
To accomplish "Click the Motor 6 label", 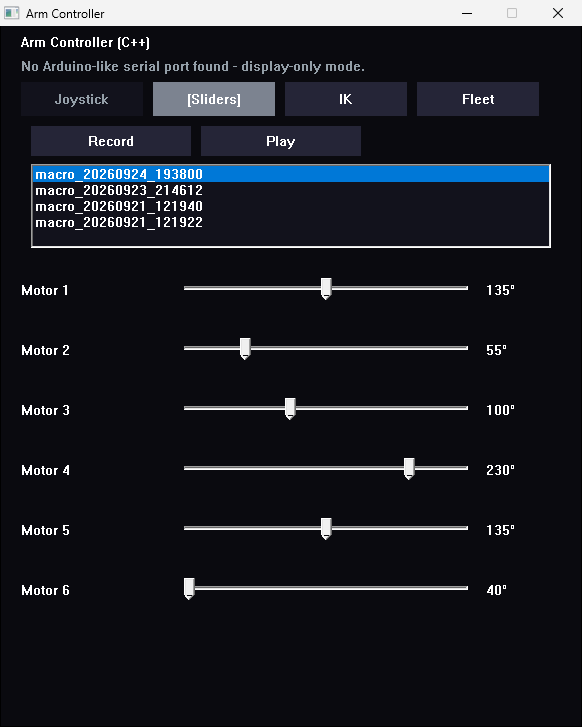I will click(45, 590).
